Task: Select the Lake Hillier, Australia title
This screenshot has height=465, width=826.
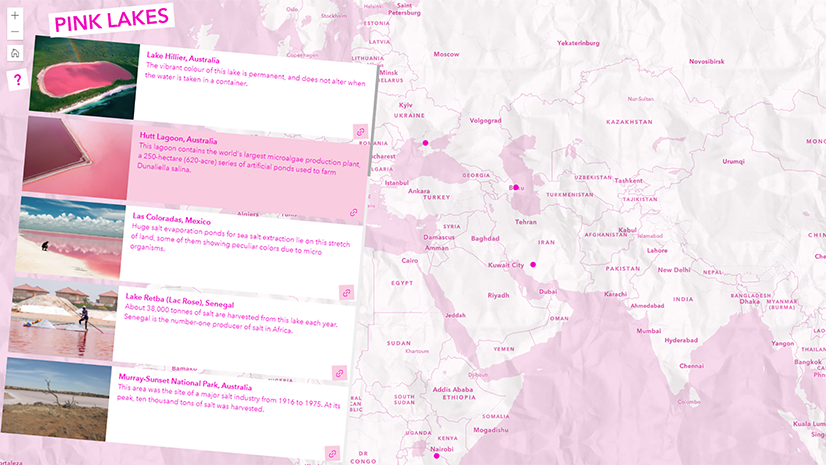Action: click(x=183, y=57)
